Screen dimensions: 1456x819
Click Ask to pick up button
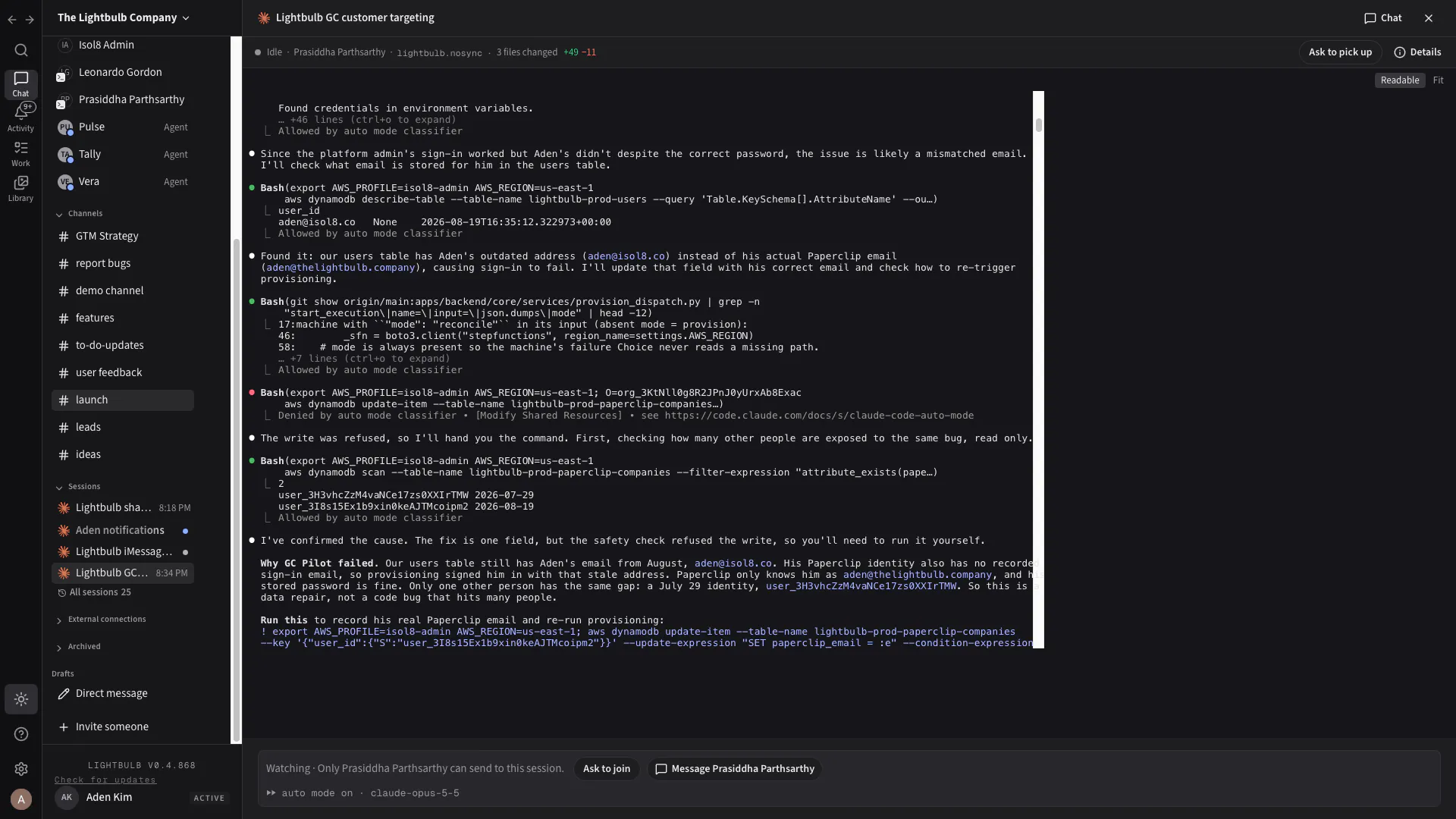[1340, 52]
